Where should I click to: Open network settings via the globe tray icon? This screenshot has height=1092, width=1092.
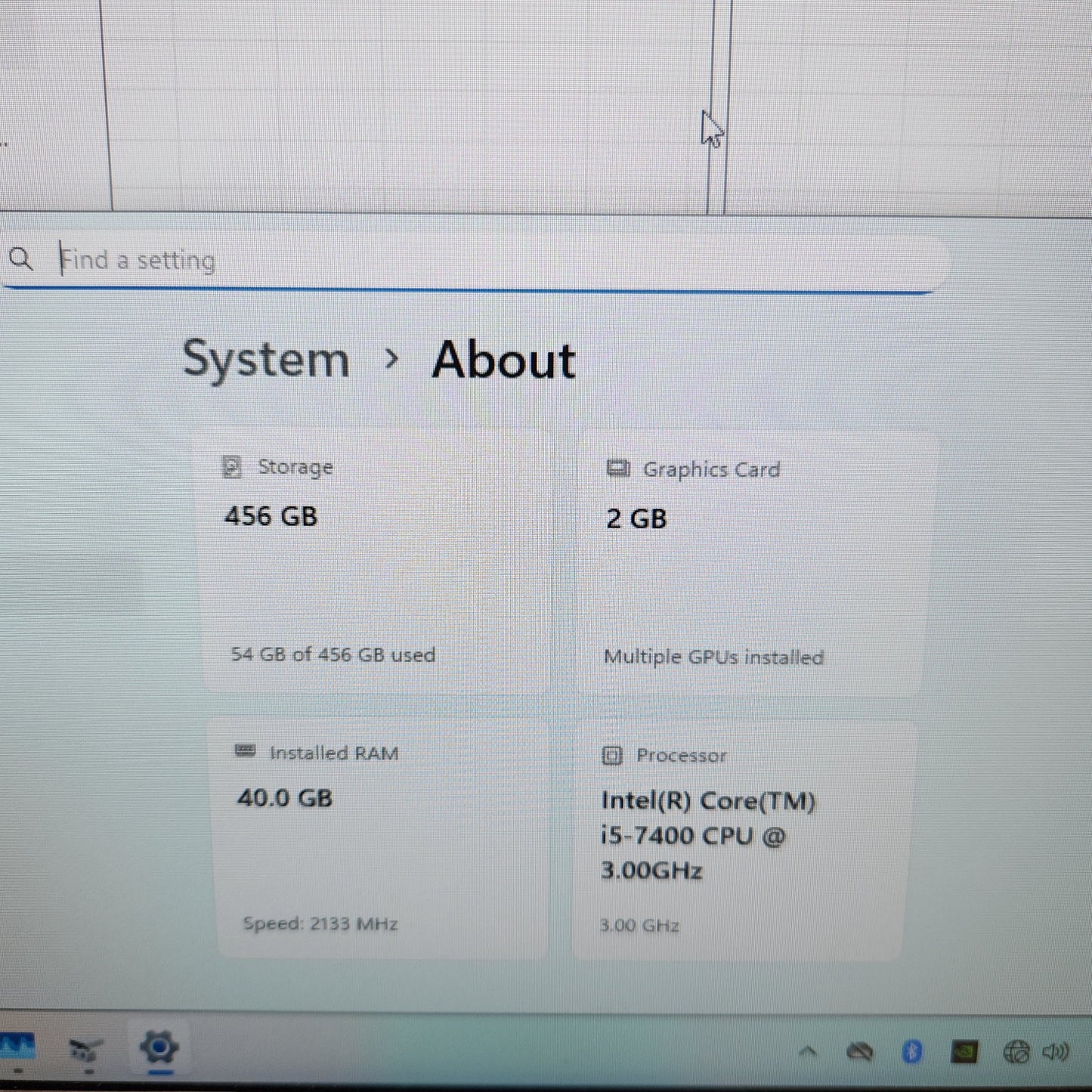tap(1019, 1050)
